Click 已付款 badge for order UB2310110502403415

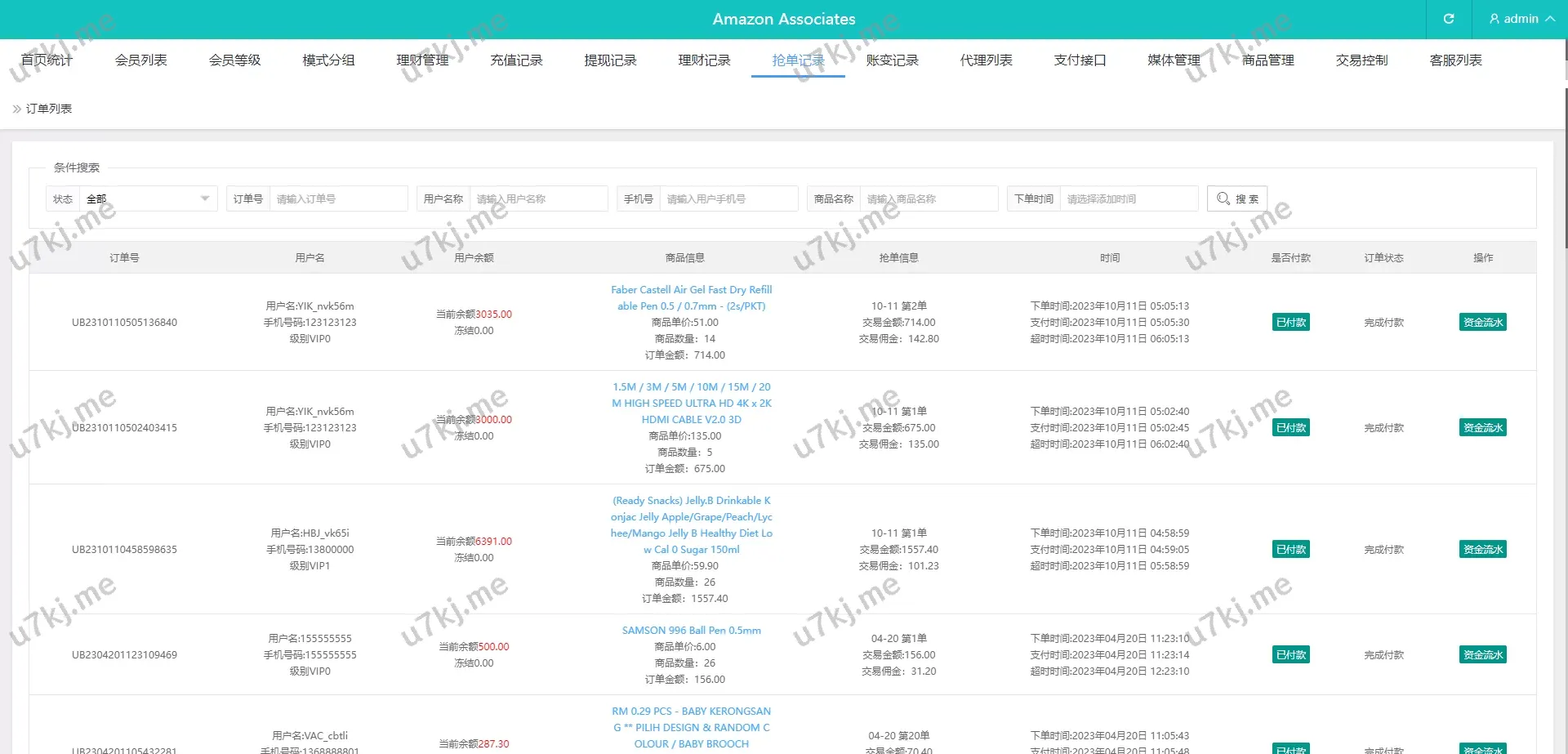[1290, 427]
